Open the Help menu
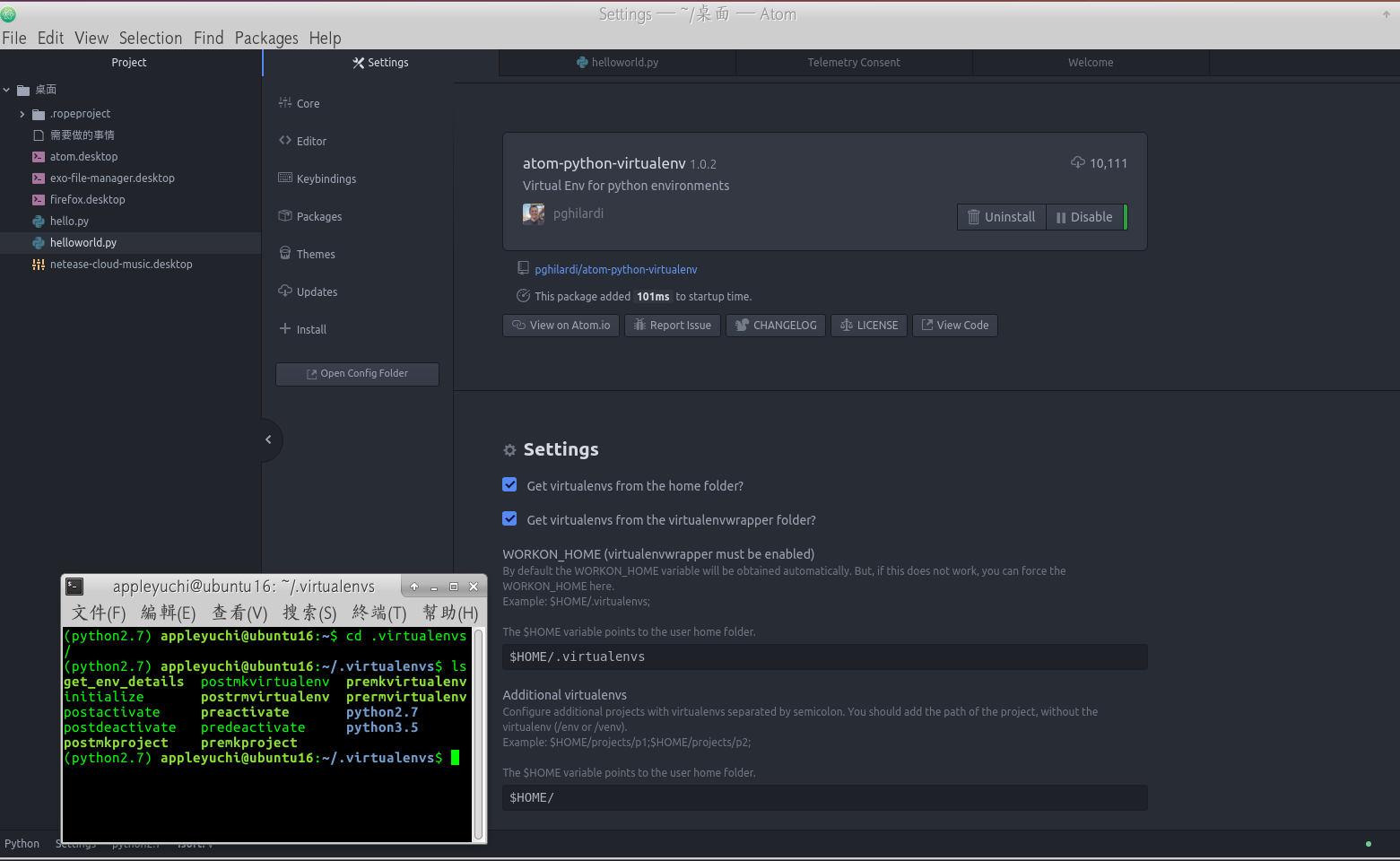This screenshot has width=1400, height=861. coord(326,38)
